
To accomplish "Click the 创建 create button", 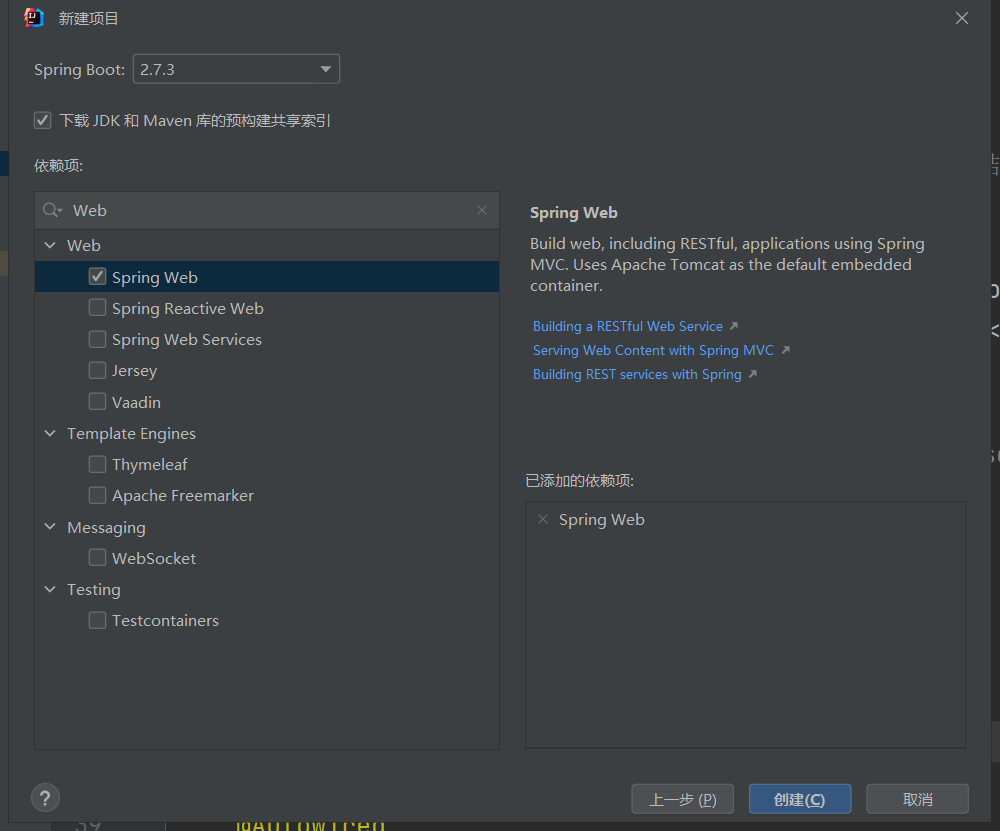I will point(800,799).
